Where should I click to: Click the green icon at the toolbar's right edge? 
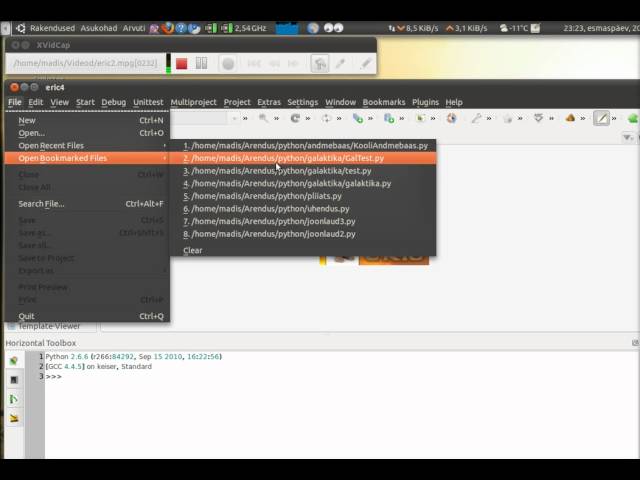click(633, 118)
